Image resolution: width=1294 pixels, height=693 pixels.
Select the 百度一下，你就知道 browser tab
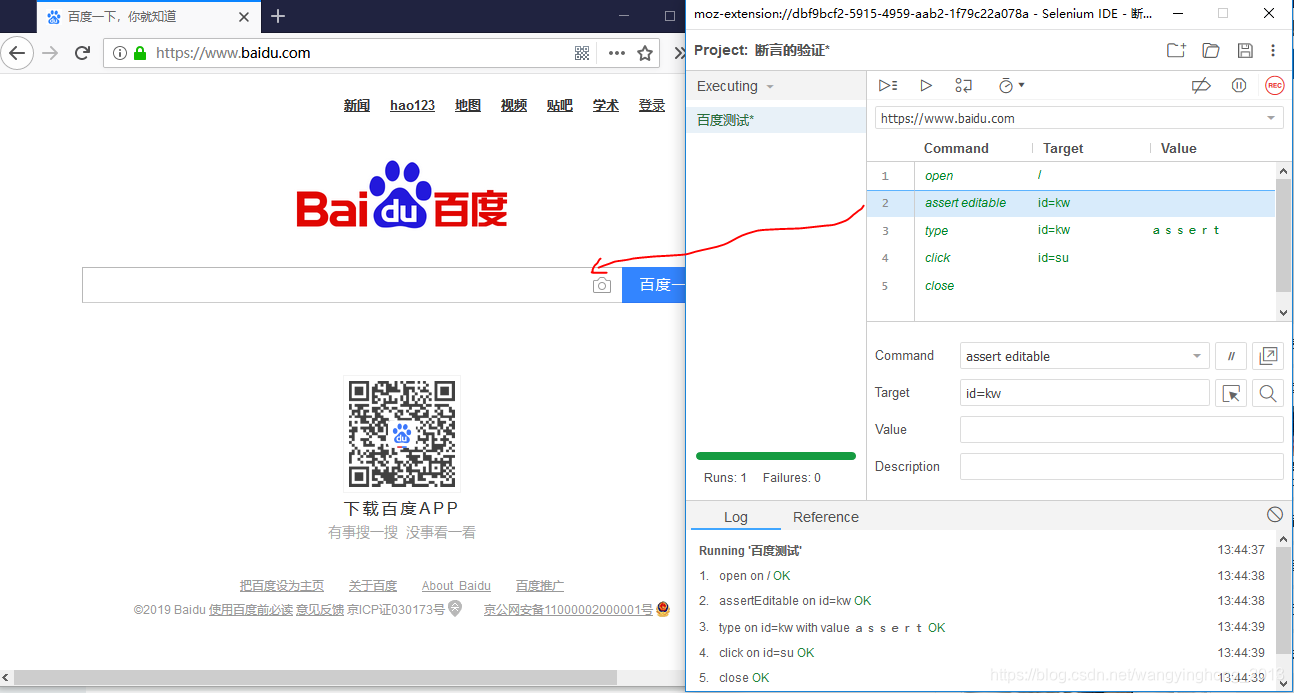[147, 17]
